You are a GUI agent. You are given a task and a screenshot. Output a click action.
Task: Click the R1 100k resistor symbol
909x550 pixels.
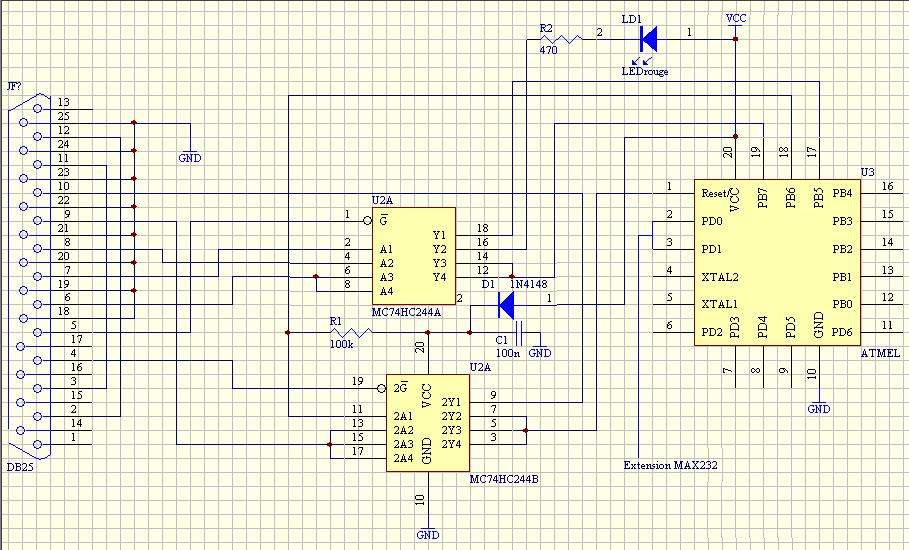click(351, 333)
